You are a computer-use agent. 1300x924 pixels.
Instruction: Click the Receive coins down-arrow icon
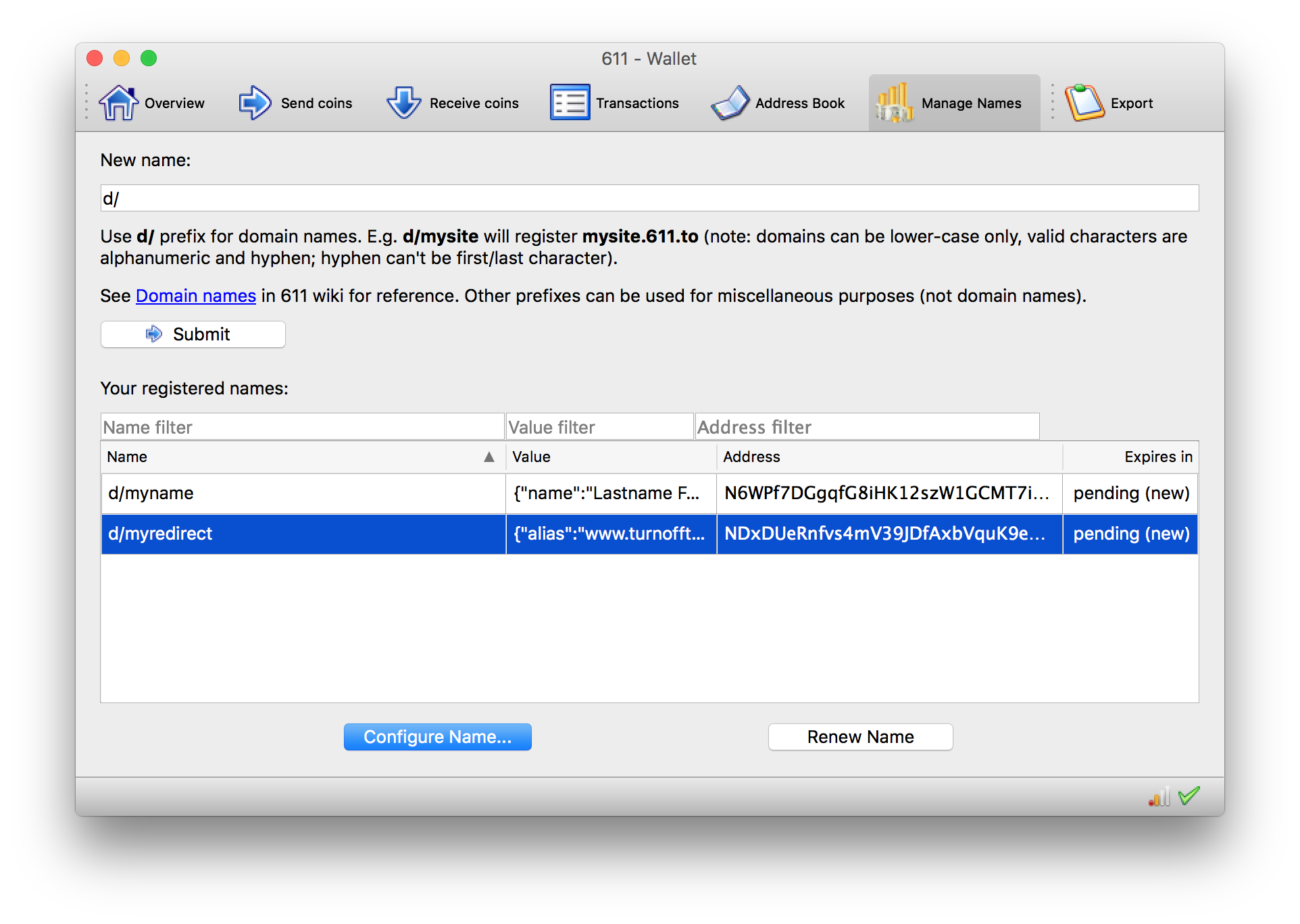coord(403,103)
